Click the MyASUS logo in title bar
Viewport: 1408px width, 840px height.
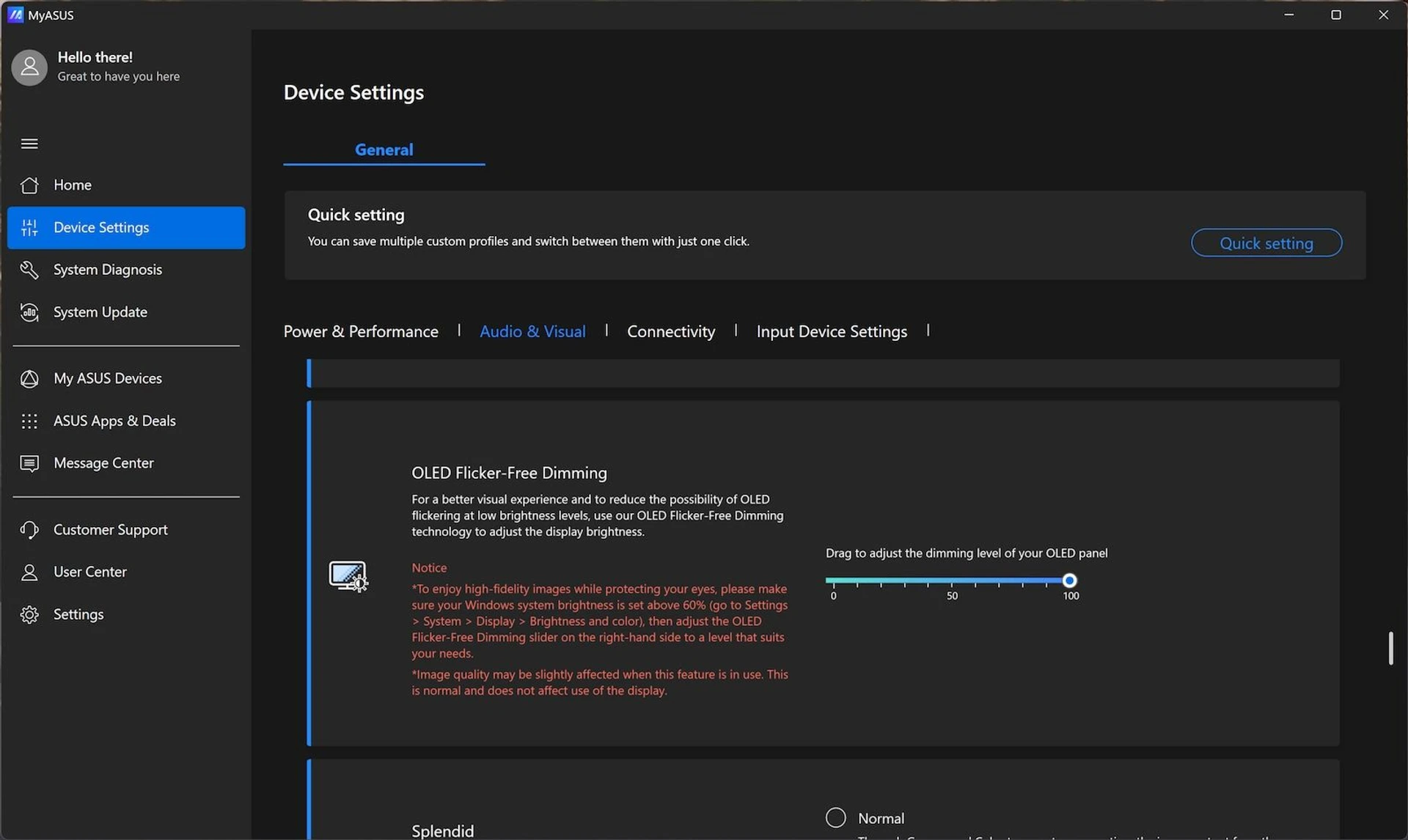click(15, 15)
